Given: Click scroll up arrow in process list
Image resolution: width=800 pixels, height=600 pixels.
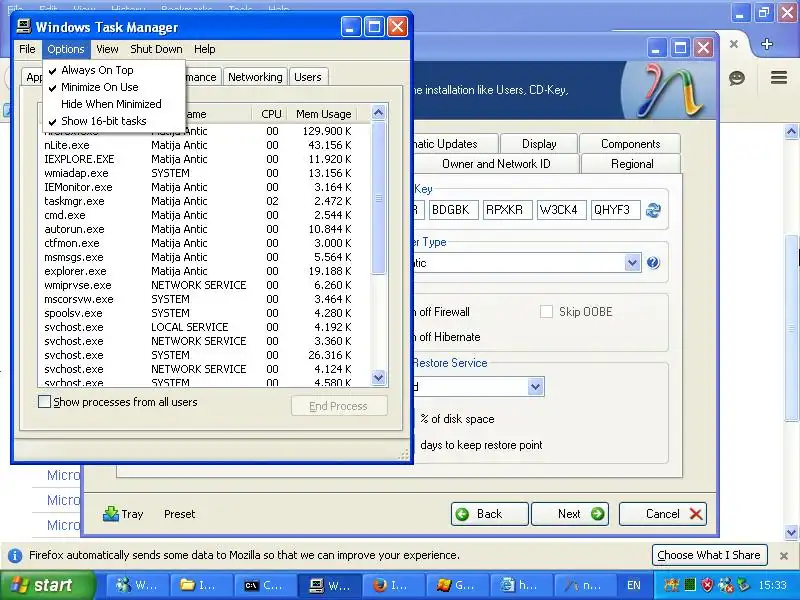Looking at the screenshot, I should pos(378,113).
